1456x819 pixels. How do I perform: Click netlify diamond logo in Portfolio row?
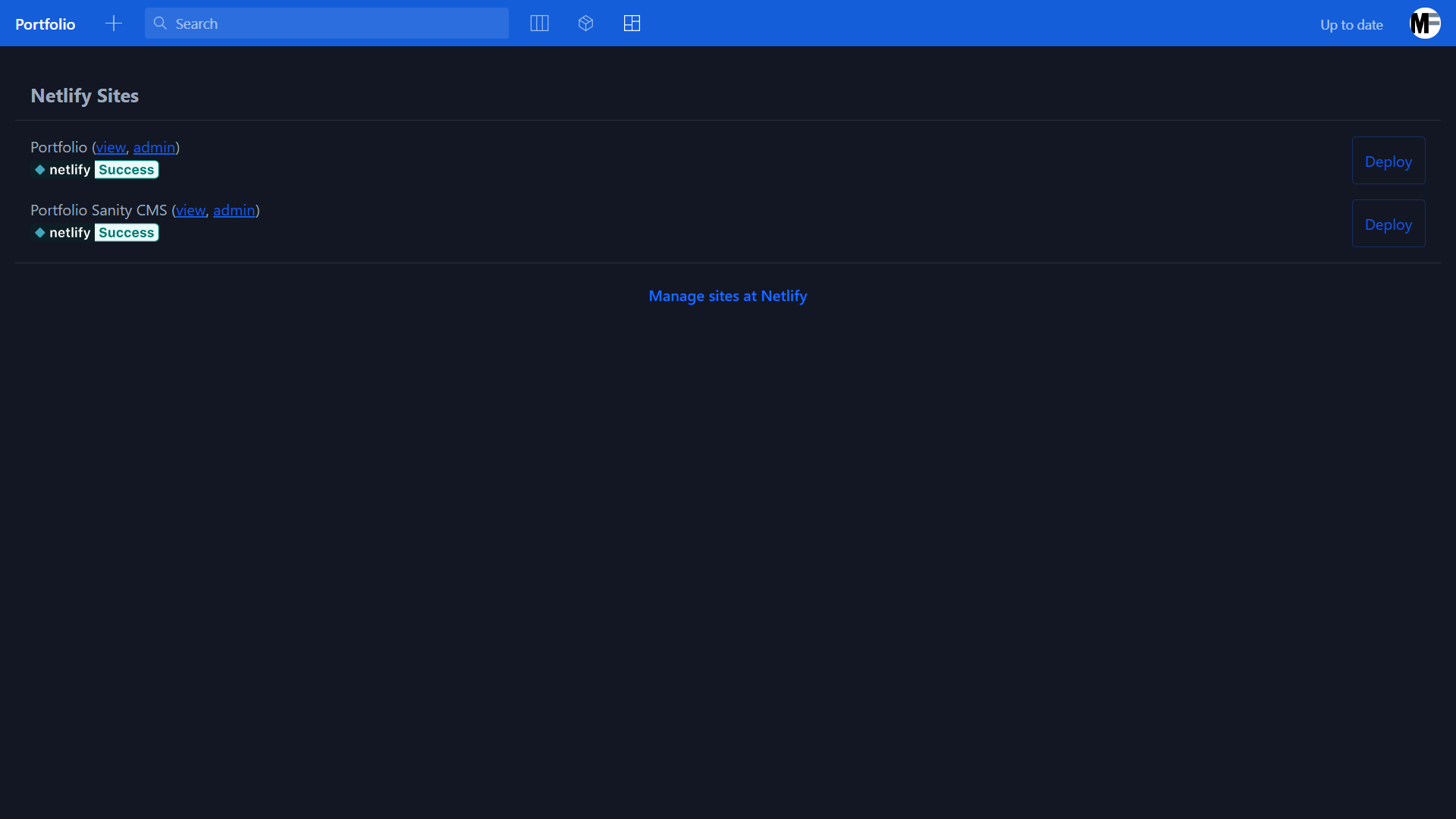tap(40, 170)
